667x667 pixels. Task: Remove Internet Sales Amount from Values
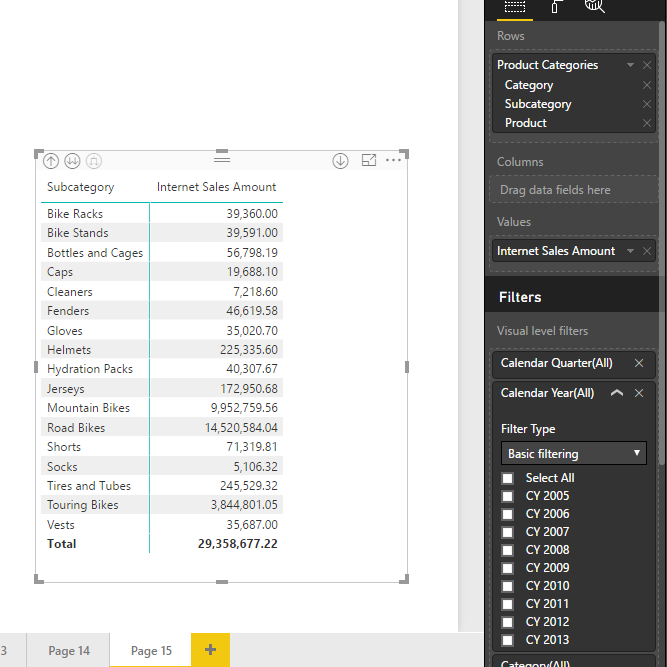[x=647, y=251]
